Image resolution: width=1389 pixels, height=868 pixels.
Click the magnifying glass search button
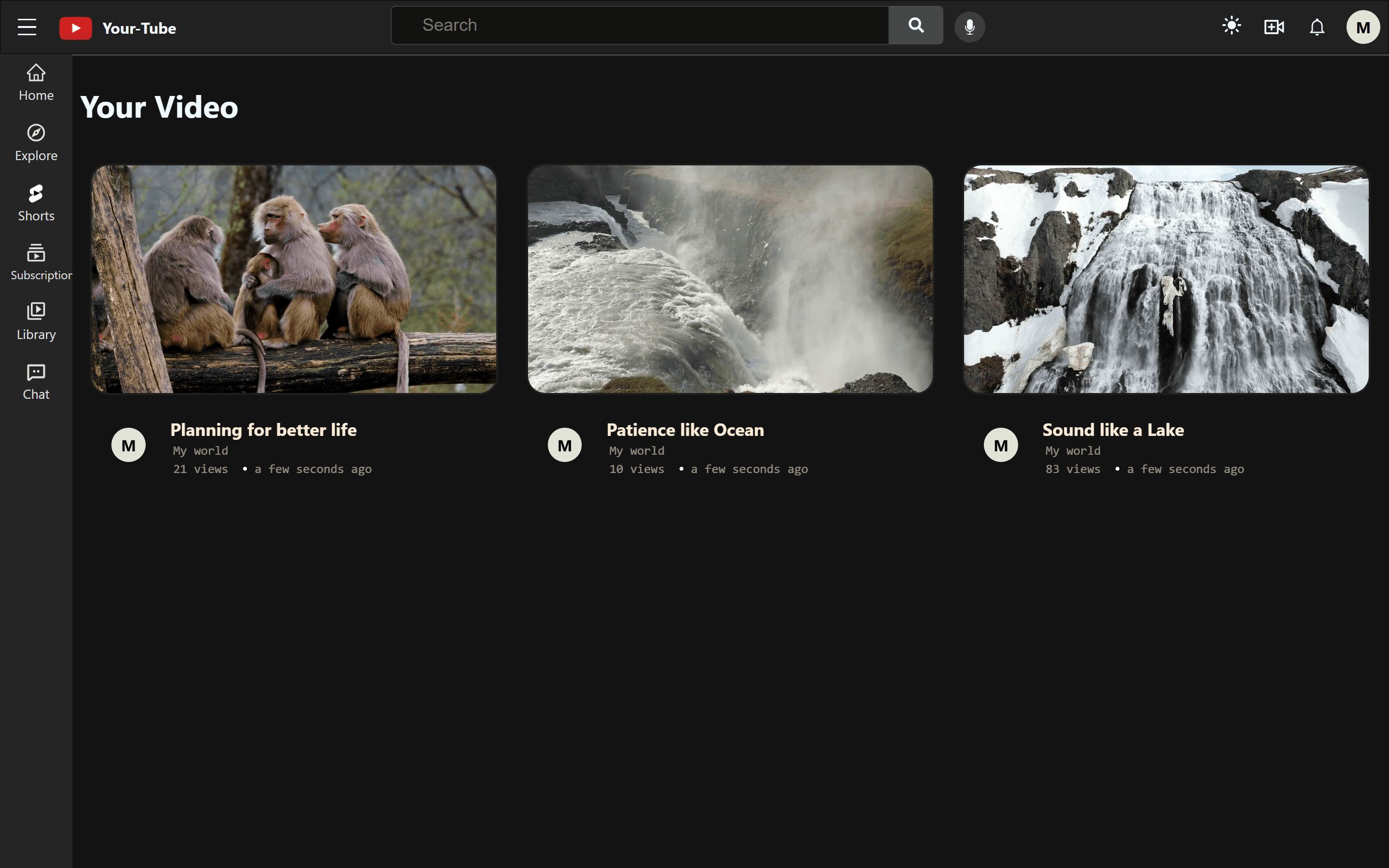pos(915,25)
